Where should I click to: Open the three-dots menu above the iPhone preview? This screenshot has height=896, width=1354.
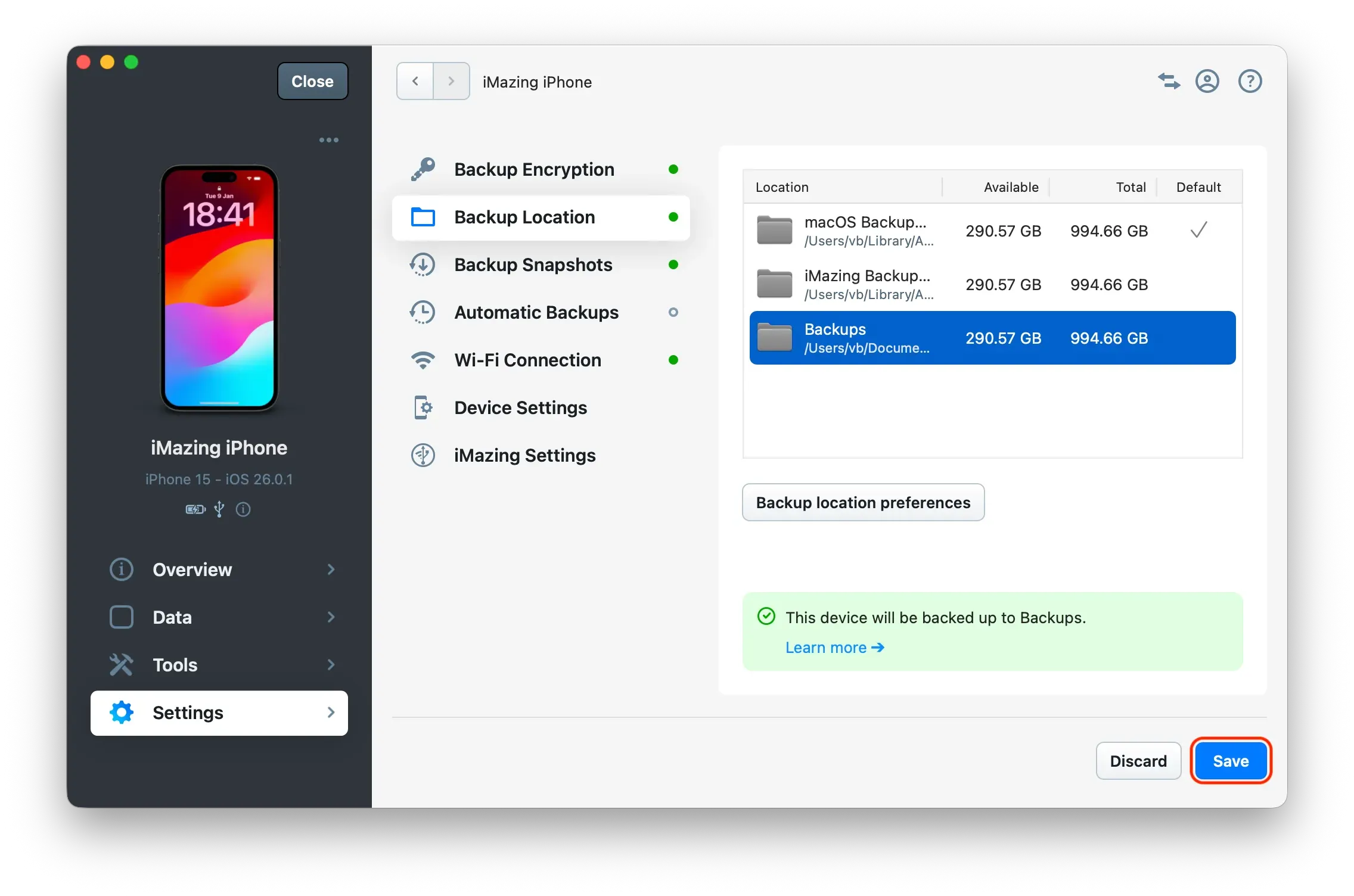(329, 139)
